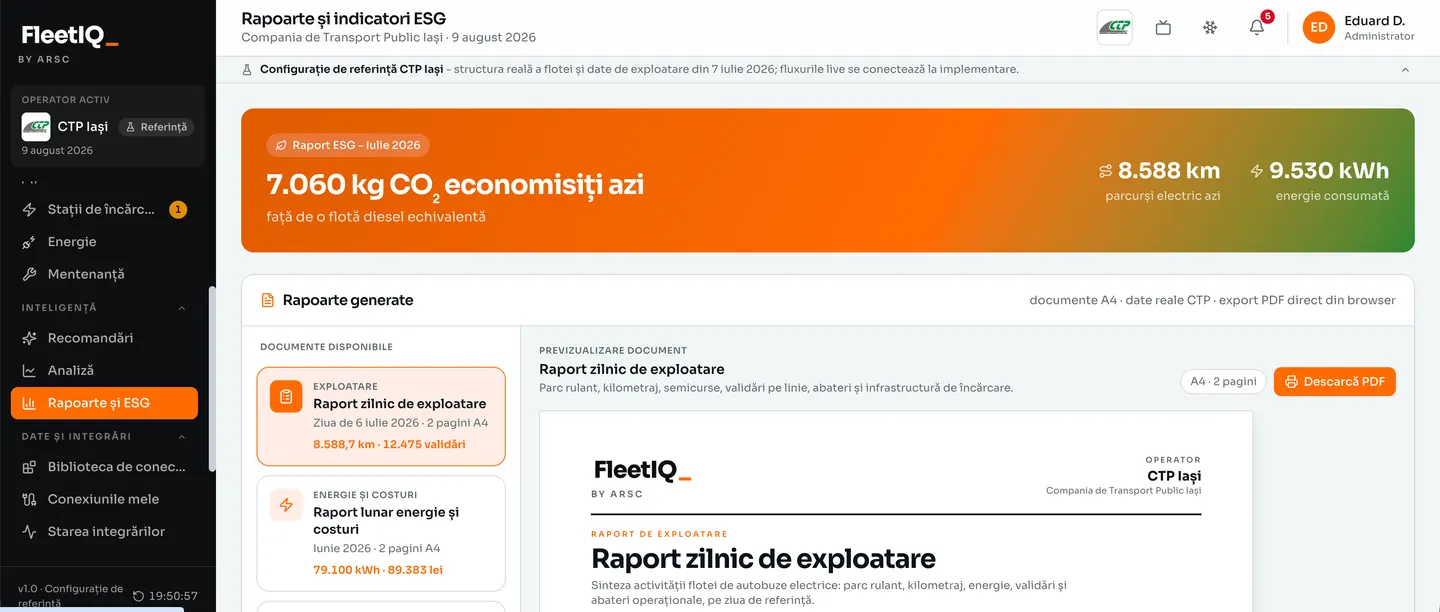Click the sparkles icon beside Recomandări
The height and width of the screenshot is (612, 1440).
[x=30, y=338]
